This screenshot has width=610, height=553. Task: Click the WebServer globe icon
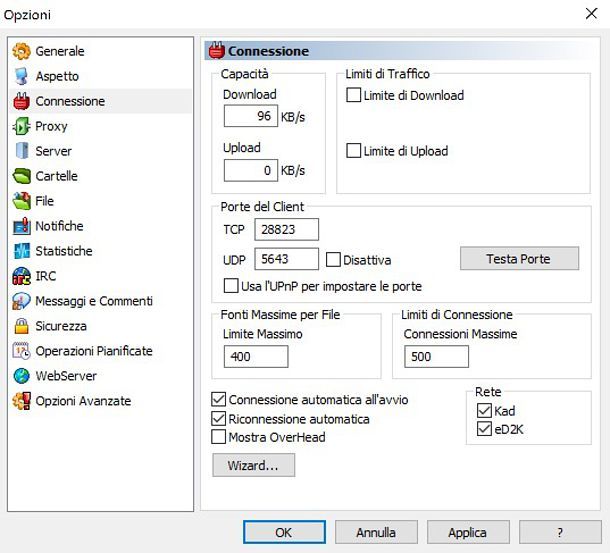21,376
